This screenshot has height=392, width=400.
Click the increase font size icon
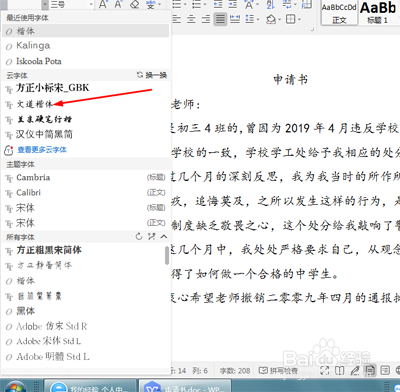click(103, 5)
